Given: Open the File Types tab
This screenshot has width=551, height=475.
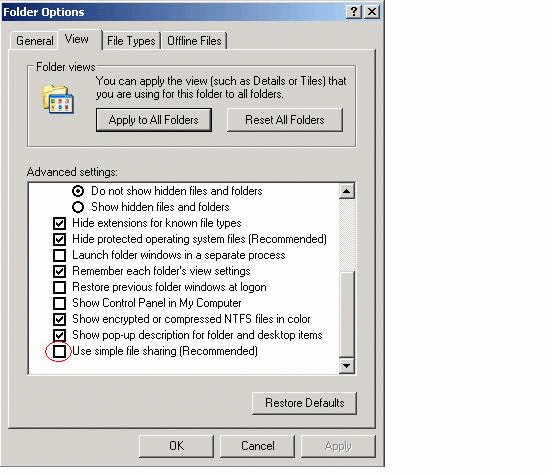Looking at the screenshot, I should point(131,41).
